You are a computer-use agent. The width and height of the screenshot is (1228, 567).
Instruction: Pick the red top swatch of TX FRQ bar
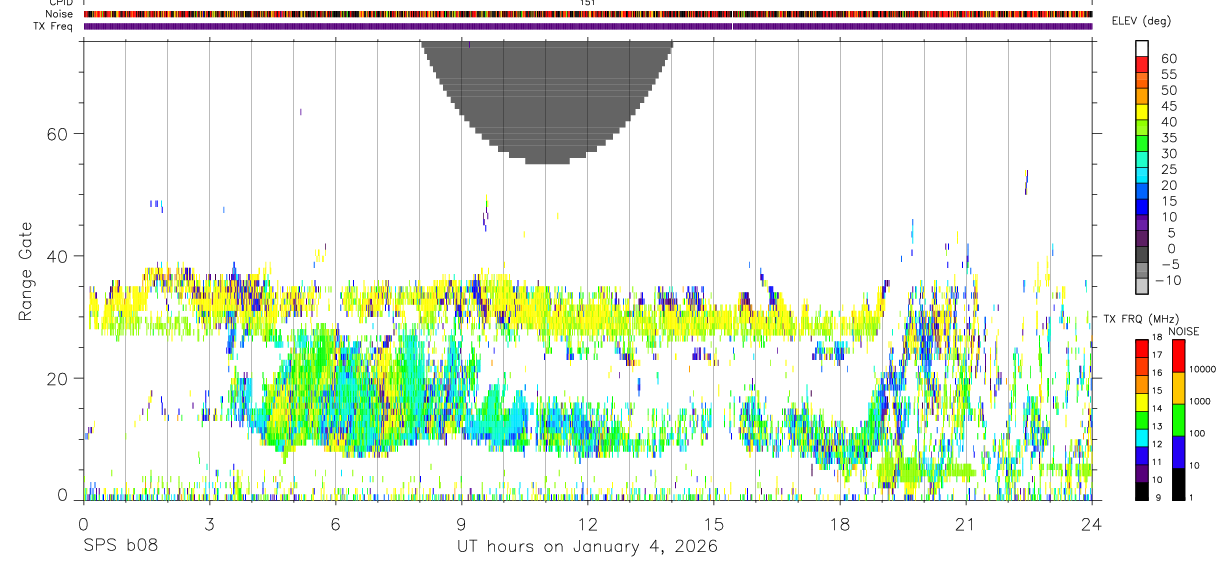click(x=1142, y=347)
